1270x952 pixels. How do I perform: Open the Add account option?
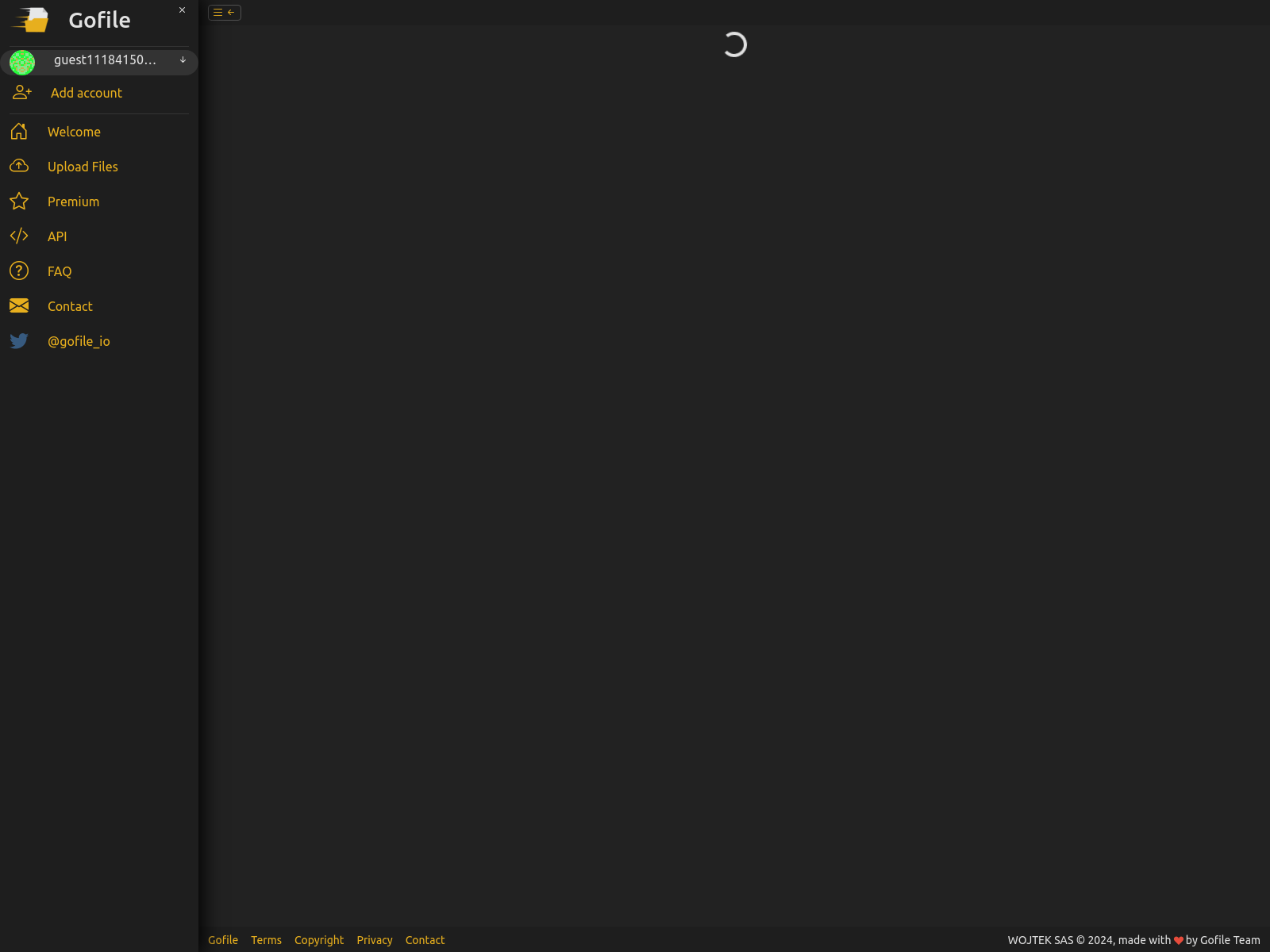pos(87,93)
